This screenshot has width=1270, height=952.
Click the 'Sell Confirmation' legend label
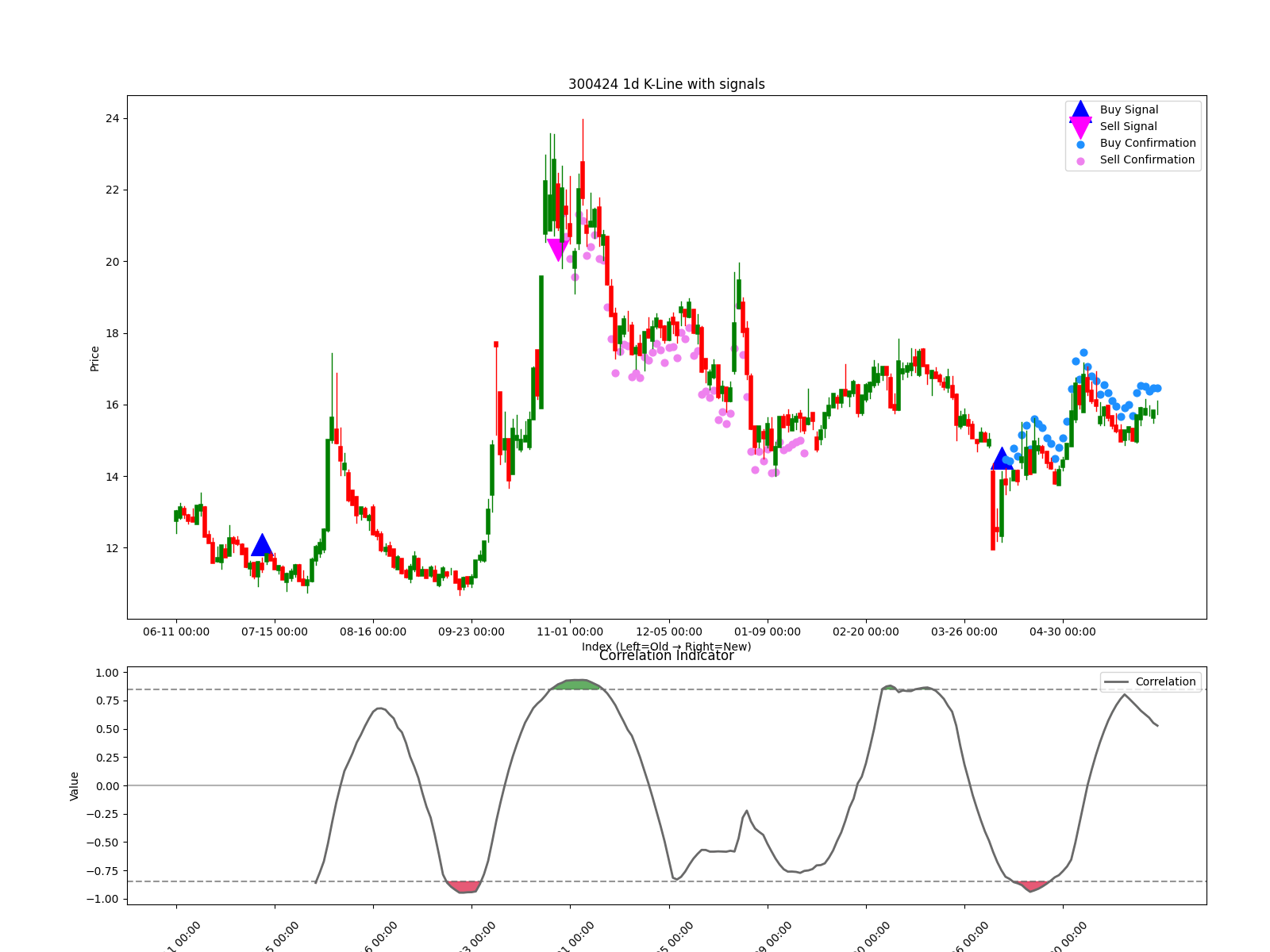[x=1147, y=160]
